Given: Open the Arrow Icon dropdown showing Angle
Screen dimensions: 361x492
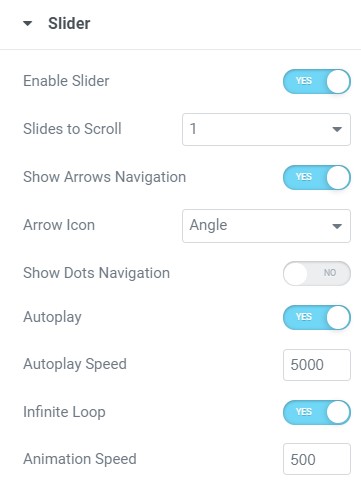Looking at the screenshot, I should tap(266, 226).
